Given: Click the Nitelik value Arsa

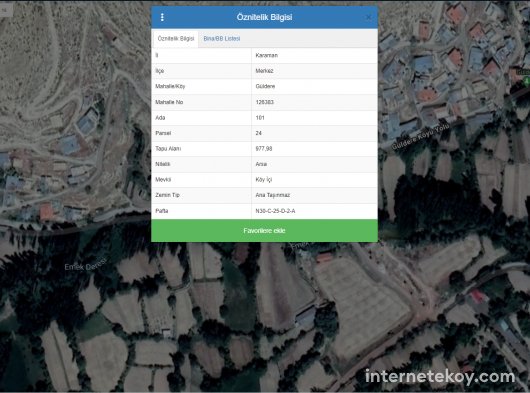Looking at the screenshot, I should coord(261,164).
